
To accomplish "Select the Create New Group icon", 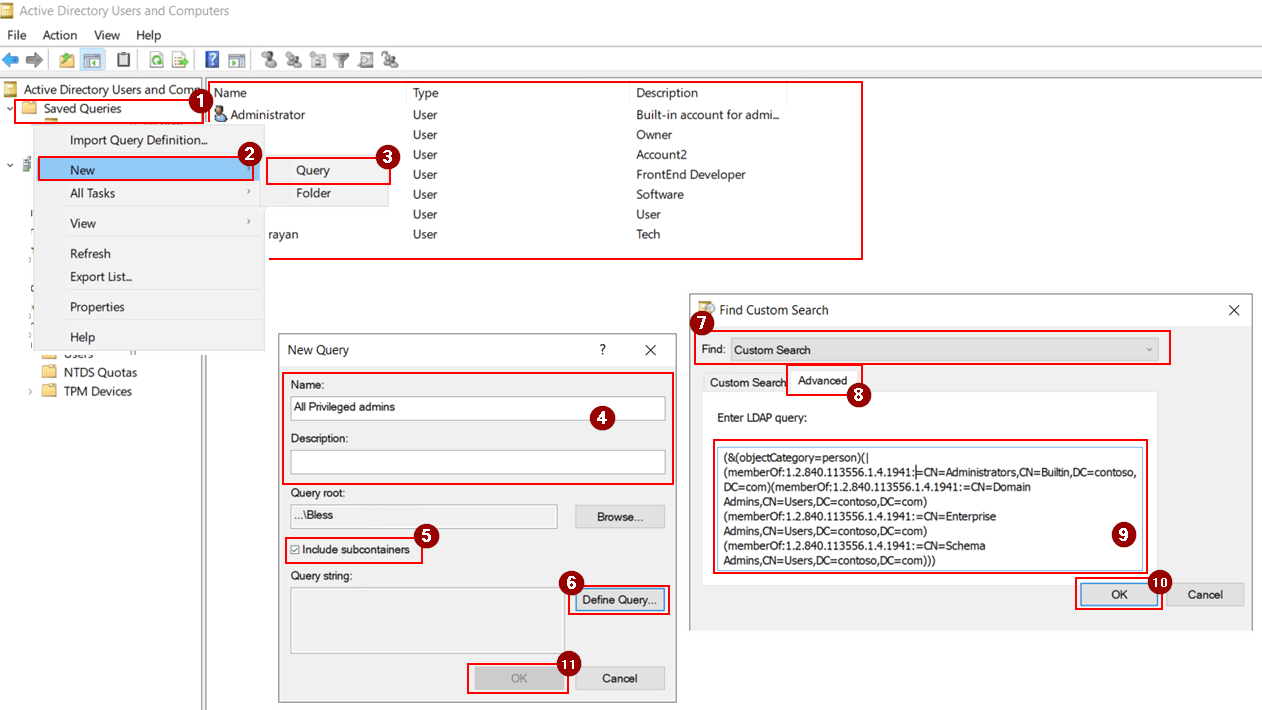I will (x=292, y=60).
